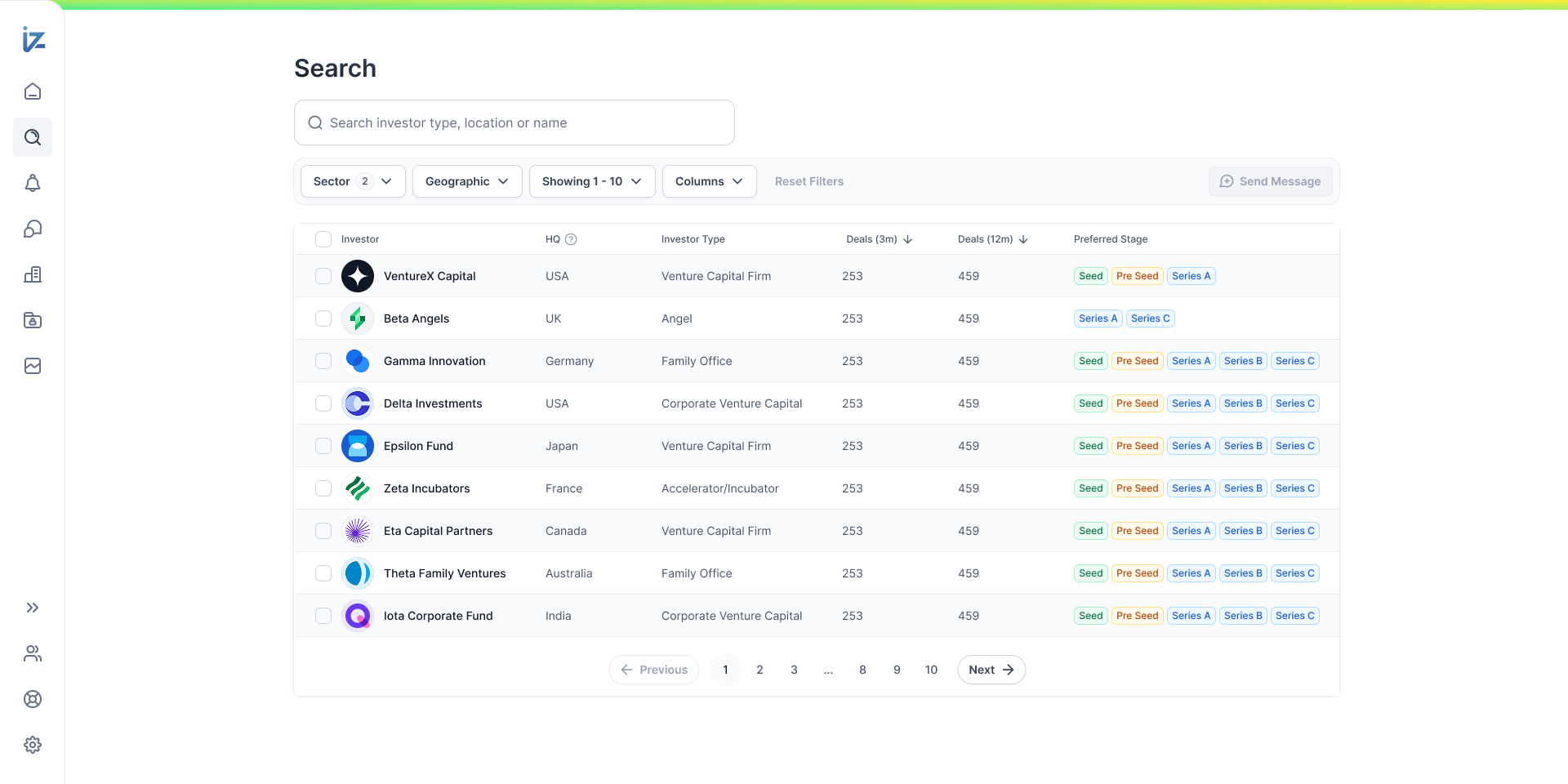Expand sidebar with double chevron icon
1568x784 pixels.
click(33, 608)
